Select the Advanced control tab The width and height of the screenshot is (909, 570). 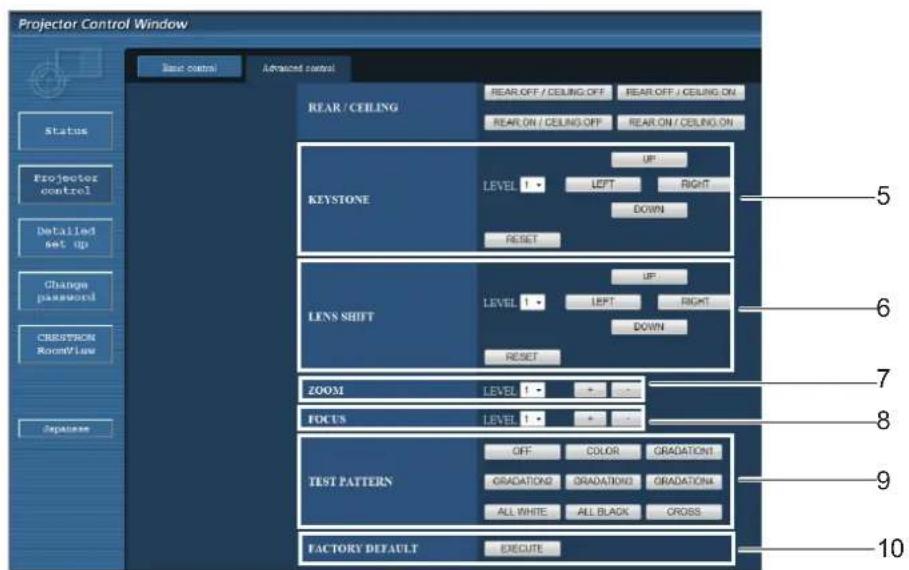coord(299,68)
